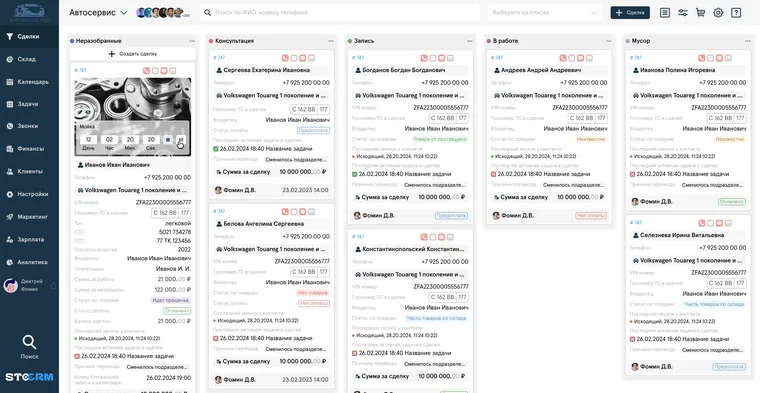Viewport: 760px width, 393px height.
Task: Open the Консультация column options menu
Action: point(331,41)
